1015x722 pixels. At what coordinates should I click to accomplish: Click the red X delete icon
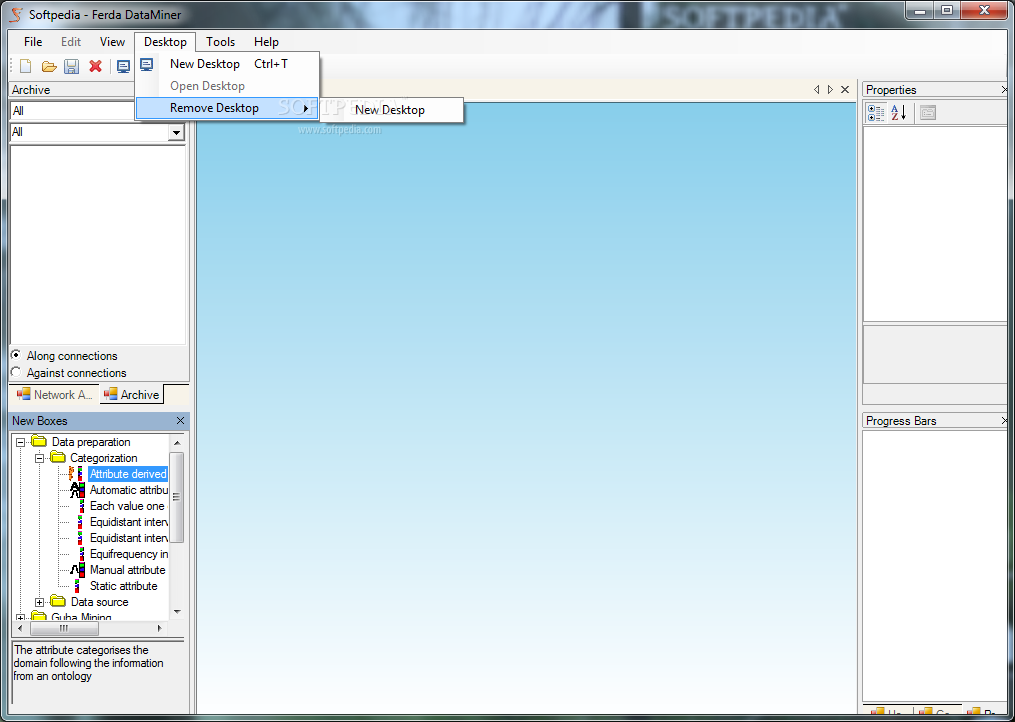tap(95, 66)
